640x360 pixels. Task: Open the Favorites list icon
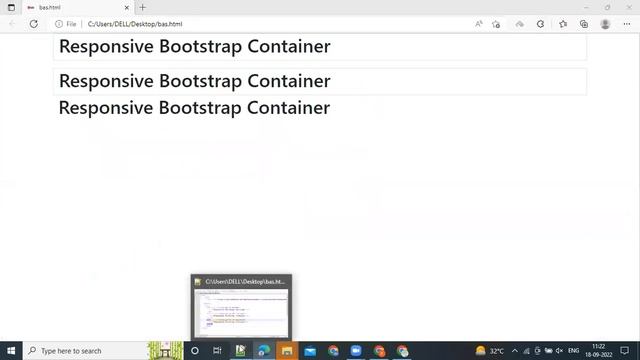563,24
